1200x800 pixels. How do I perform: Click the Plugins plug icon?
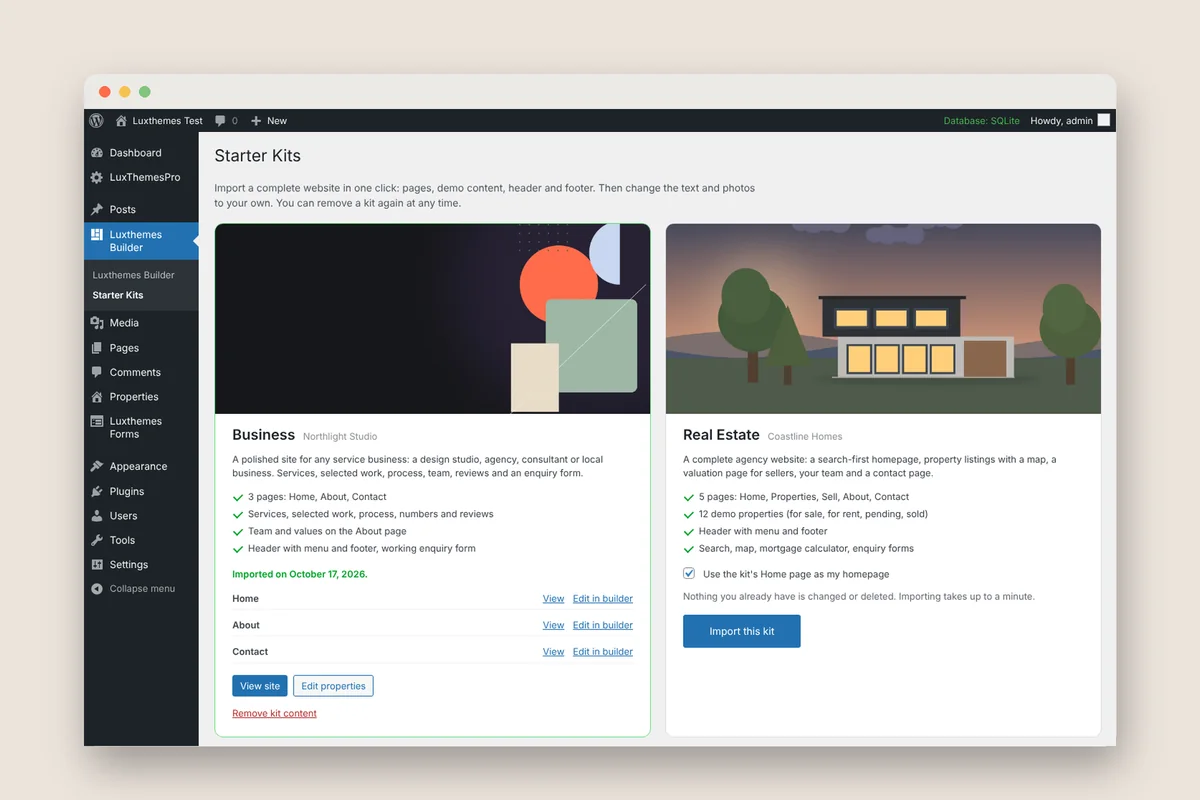97,491
